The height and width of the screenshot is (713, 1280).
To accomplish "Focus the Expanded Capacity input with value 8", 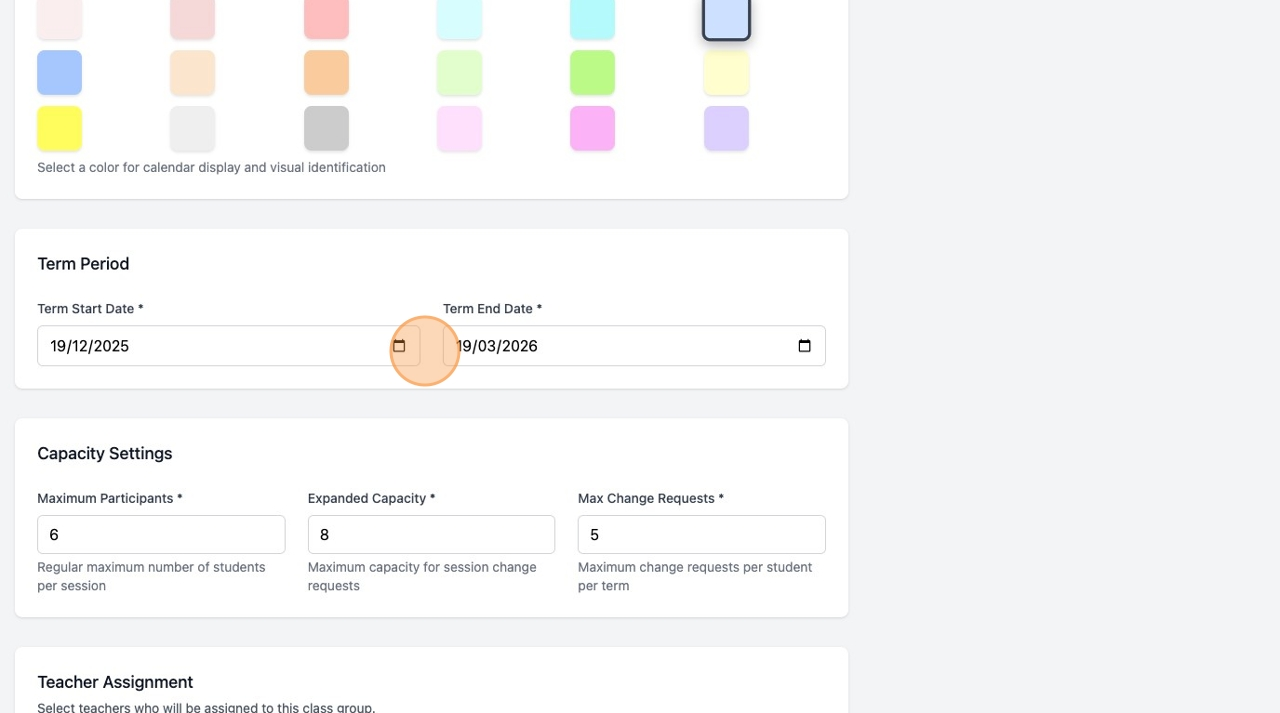I will 431,535.
